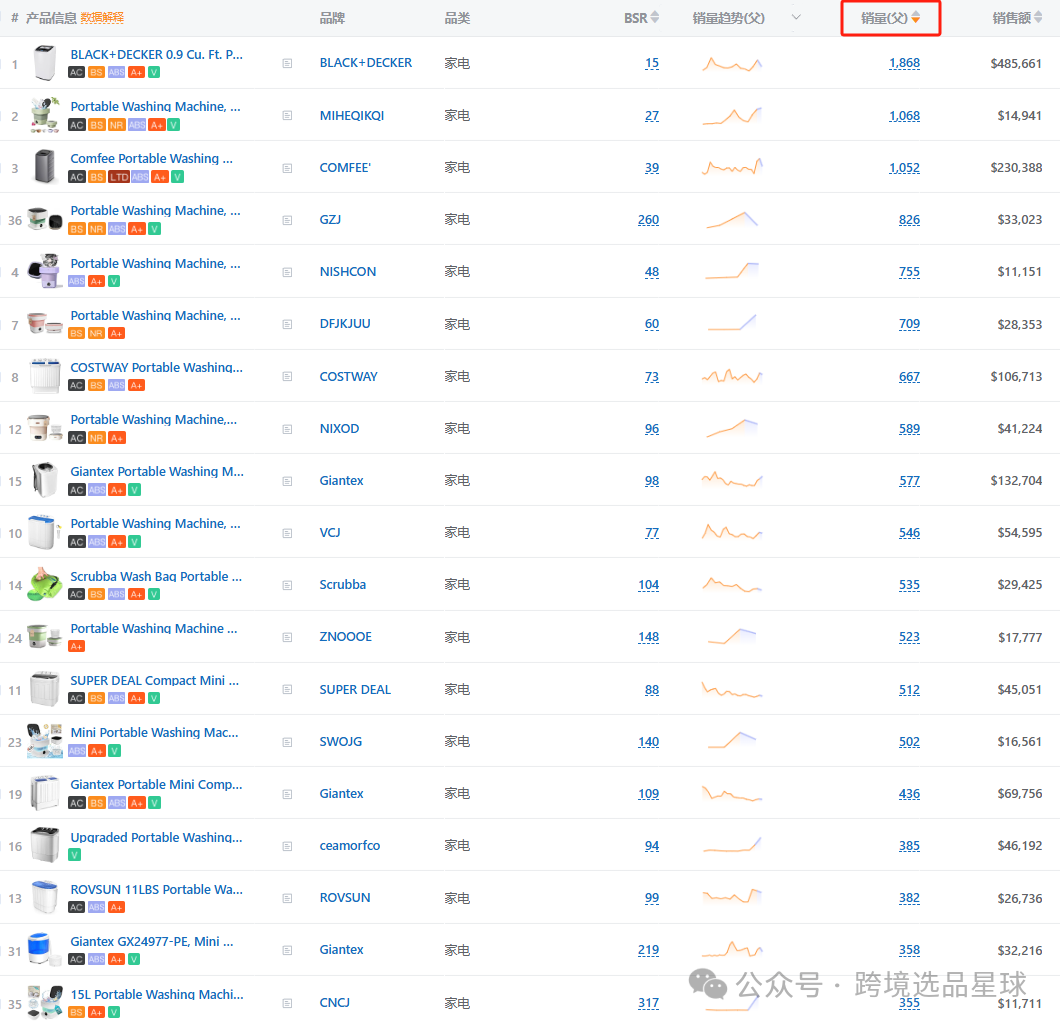The width and height of the screenshot is (1060, 1027).
Task: Open the ROVSUN 11LBS Portable title
Action: (157, 890)
